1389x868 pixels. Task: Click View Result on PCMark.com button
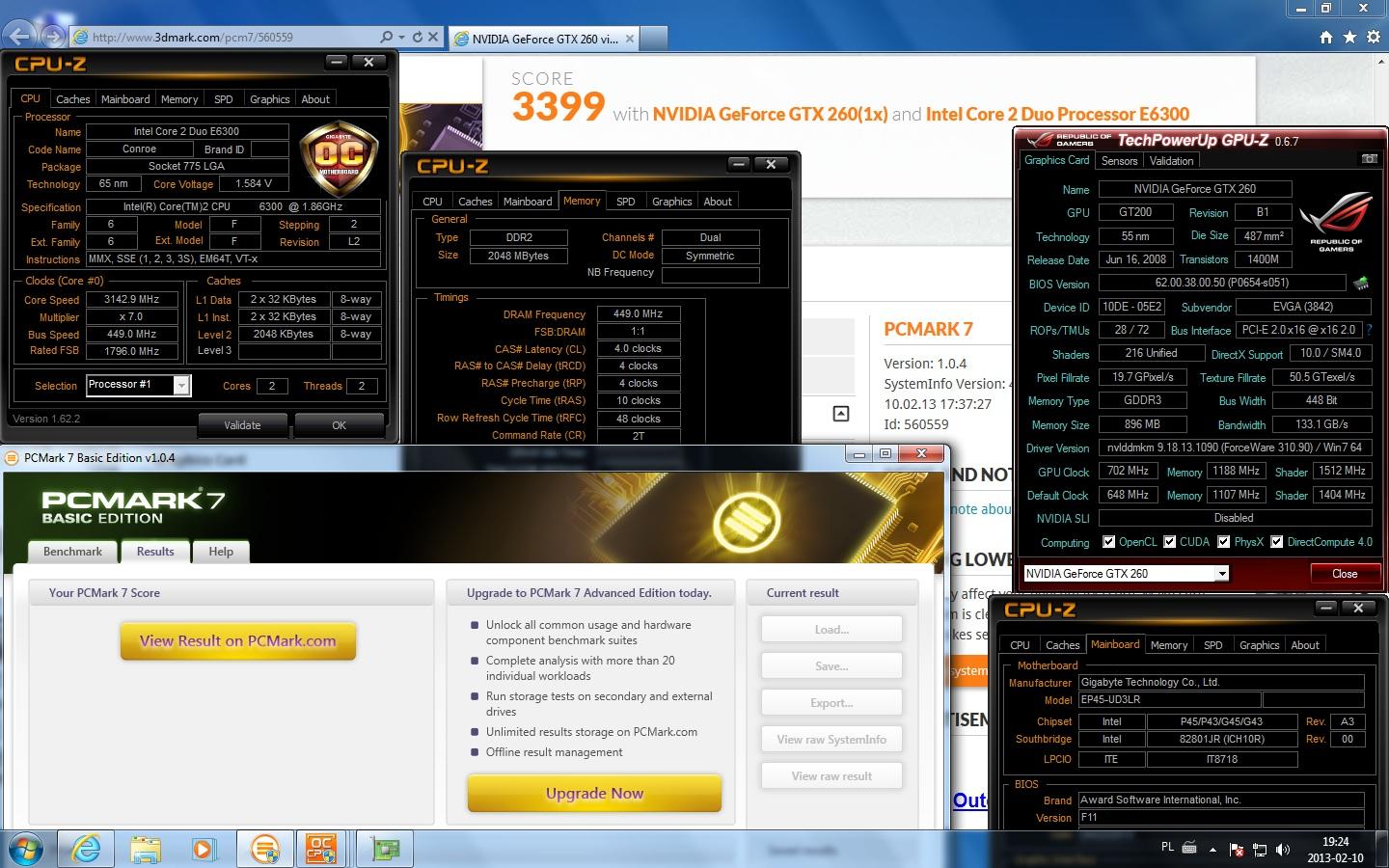point(238,641)
